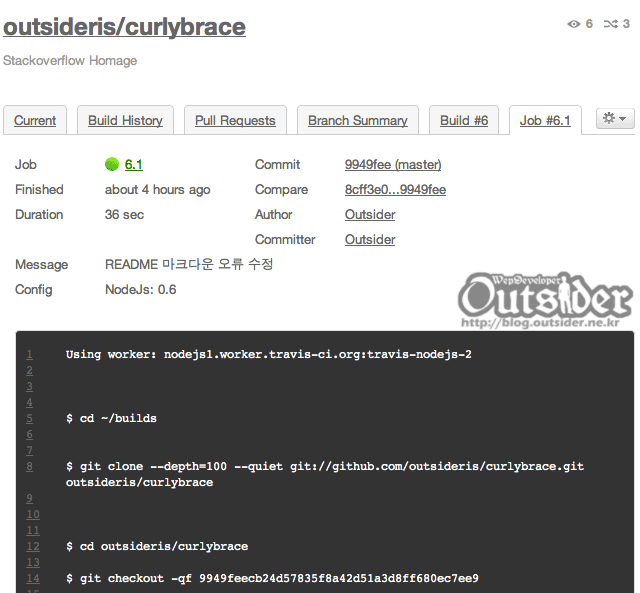640x593 pixels.
Task: Jump to log line number 5
Action: click(x=29, y=418)
